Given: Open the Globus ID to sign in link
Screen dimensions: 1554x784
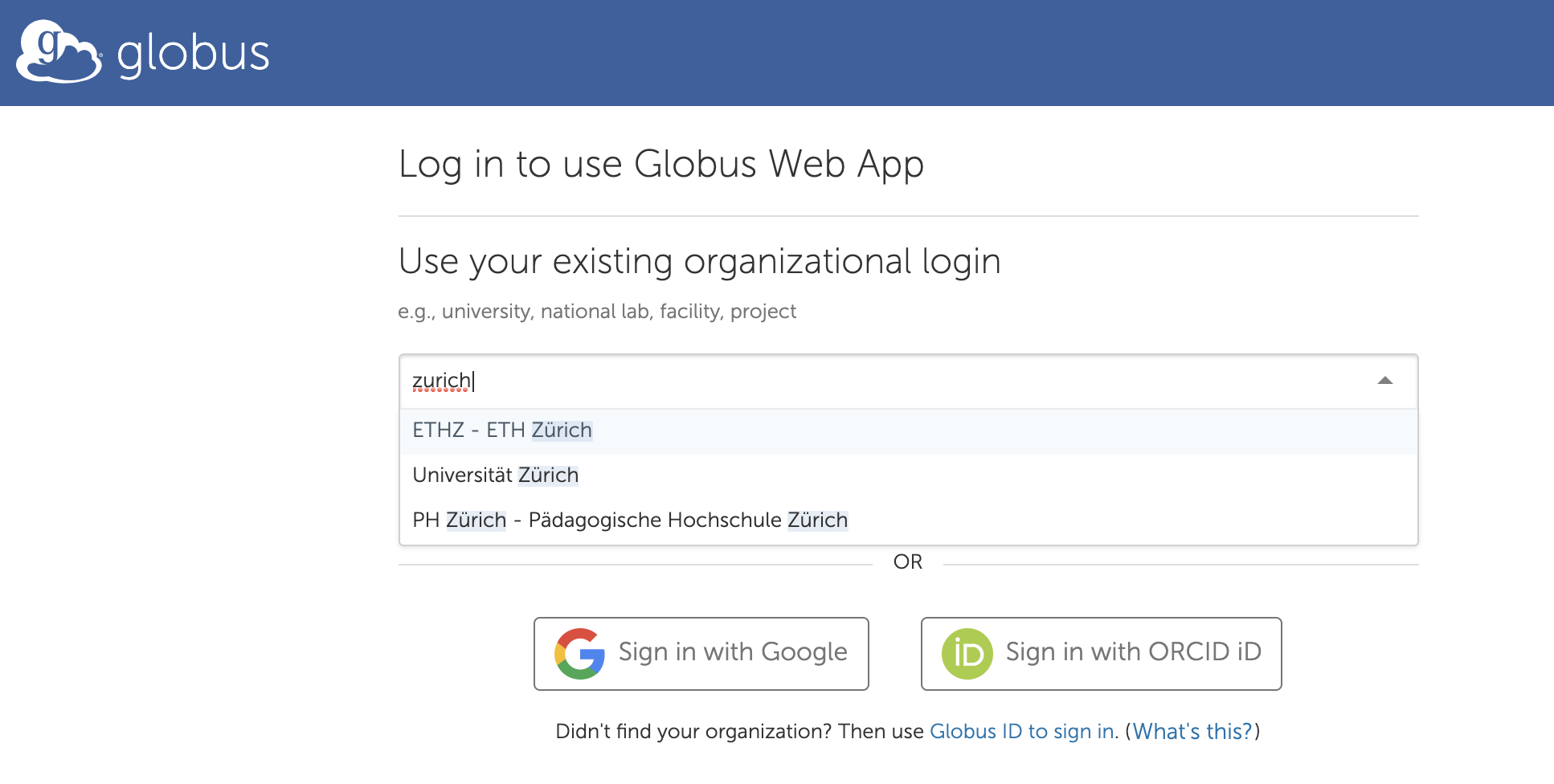Looking at the screenshot, I should click(1022, 731).
